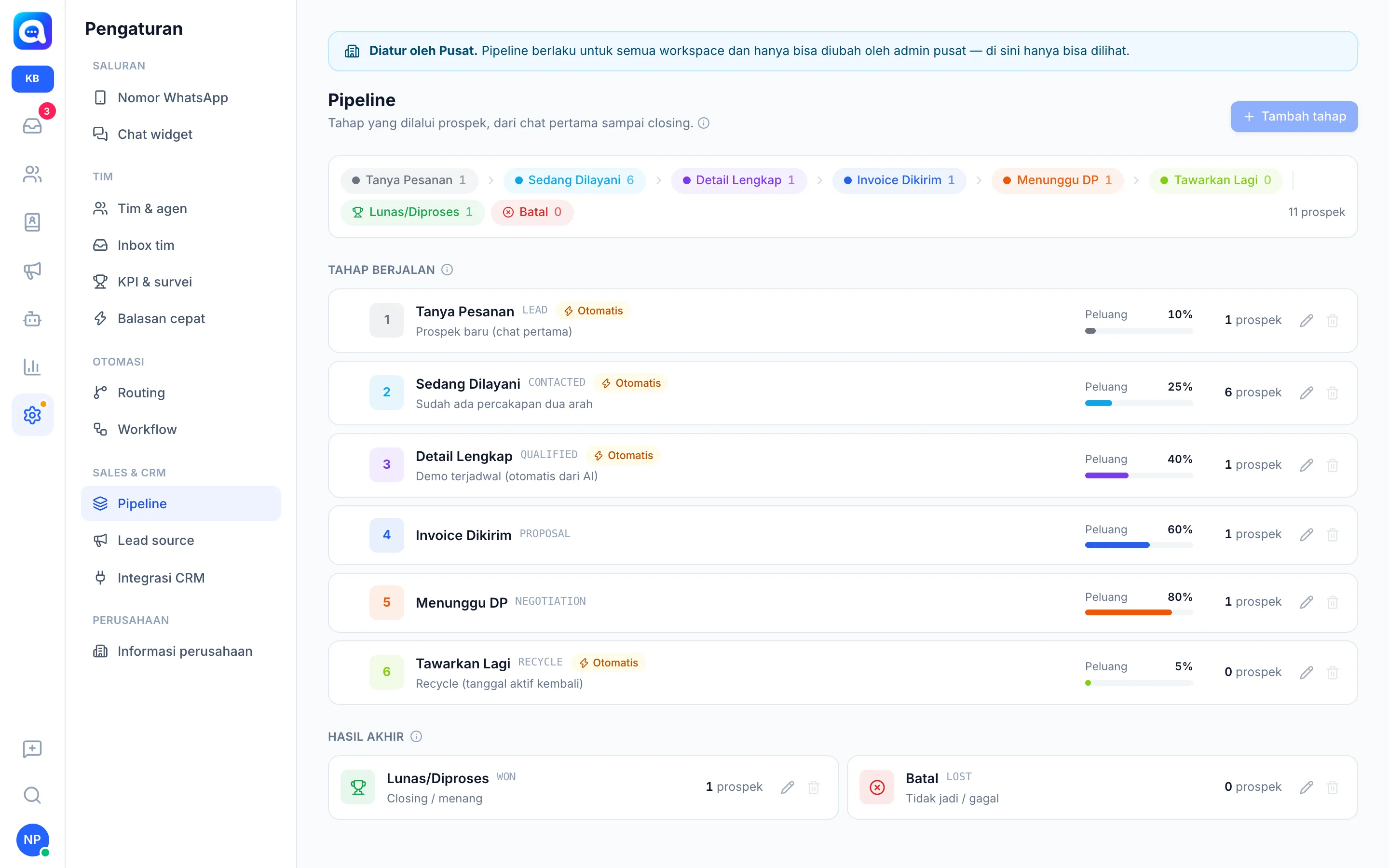Screen dimensions: 1389x868
Task: Open the broadcast megaphone icon in left rail
Action: pyautogui.click(x=32, y=271)
